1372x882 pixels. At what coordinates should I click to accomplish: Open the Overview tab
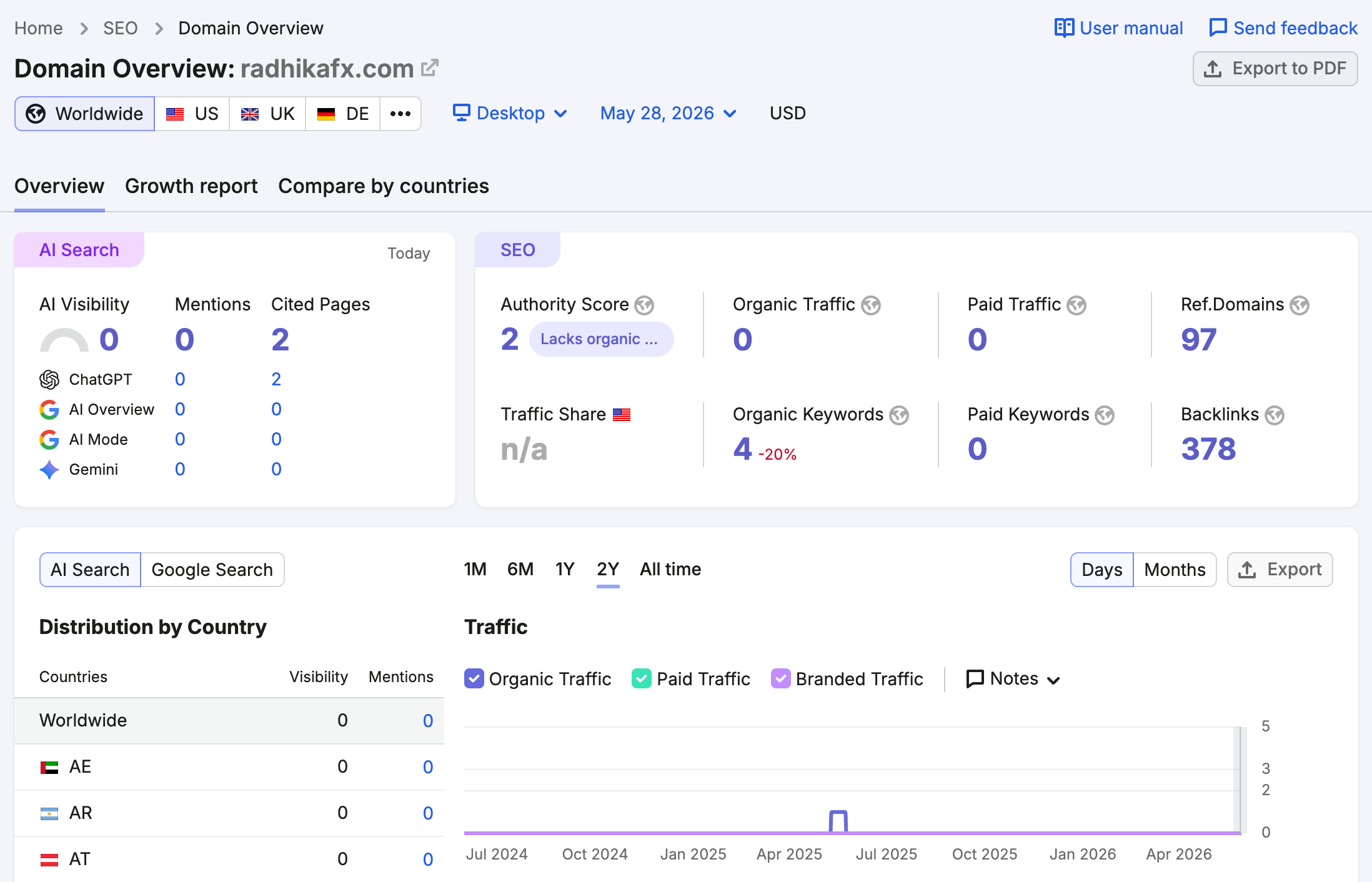tap(59, 186)
